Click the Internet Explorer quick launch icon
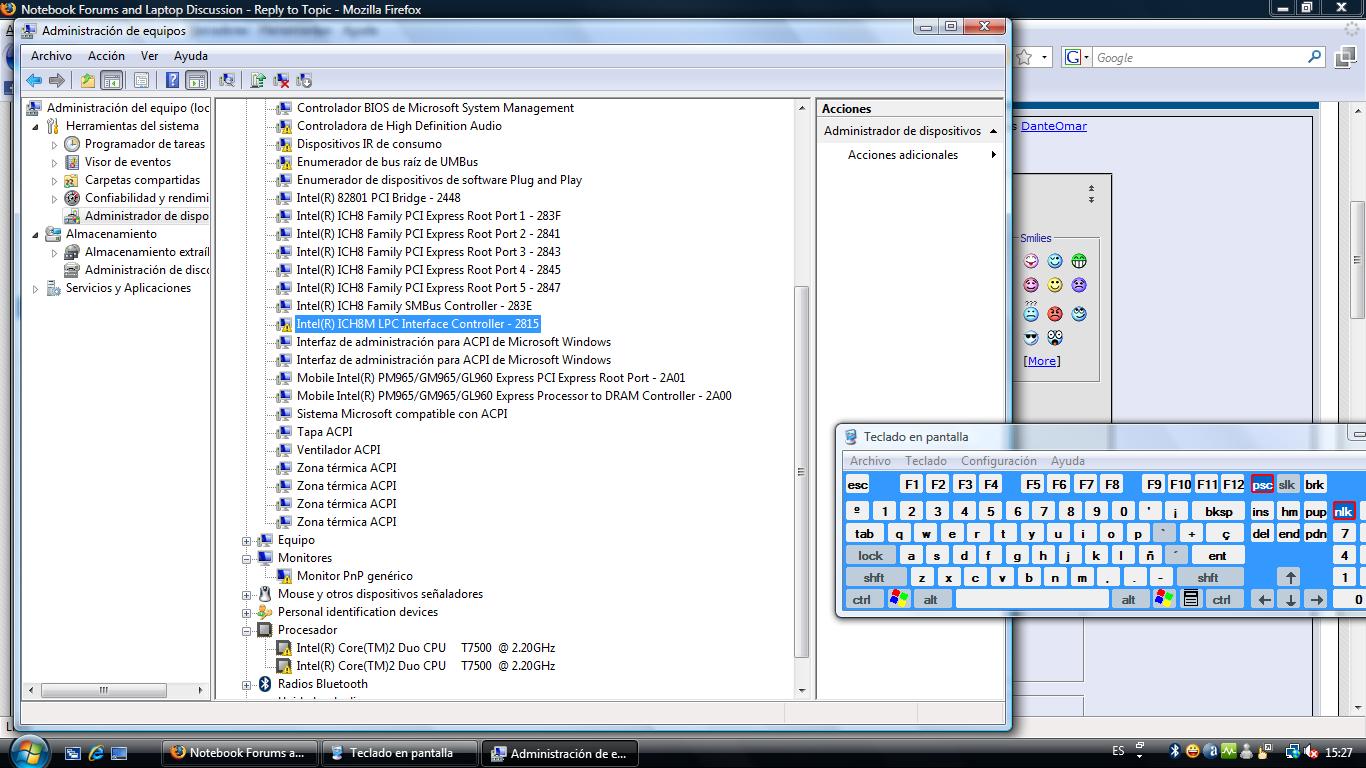The width and height of the screenshot is (1366, 768). click(x=96, y=753)
